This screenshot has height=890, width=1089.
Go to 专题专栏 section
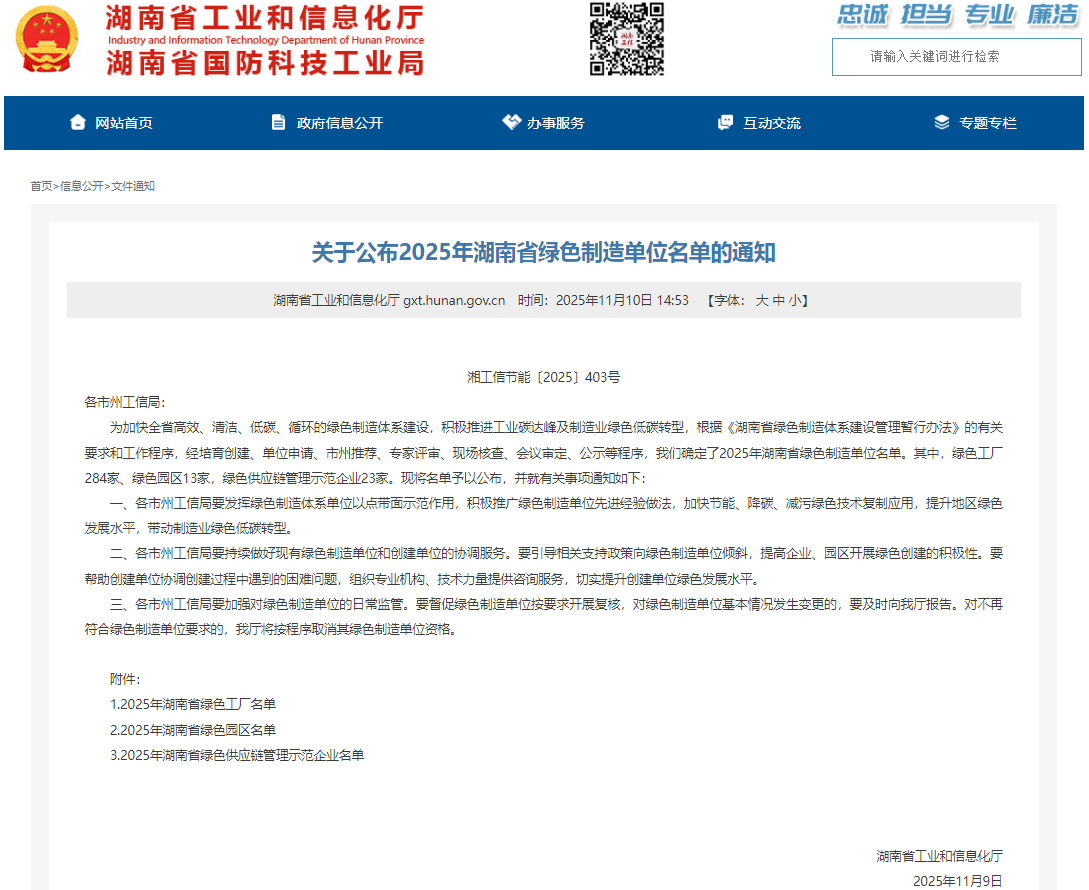tap(988, 123)
